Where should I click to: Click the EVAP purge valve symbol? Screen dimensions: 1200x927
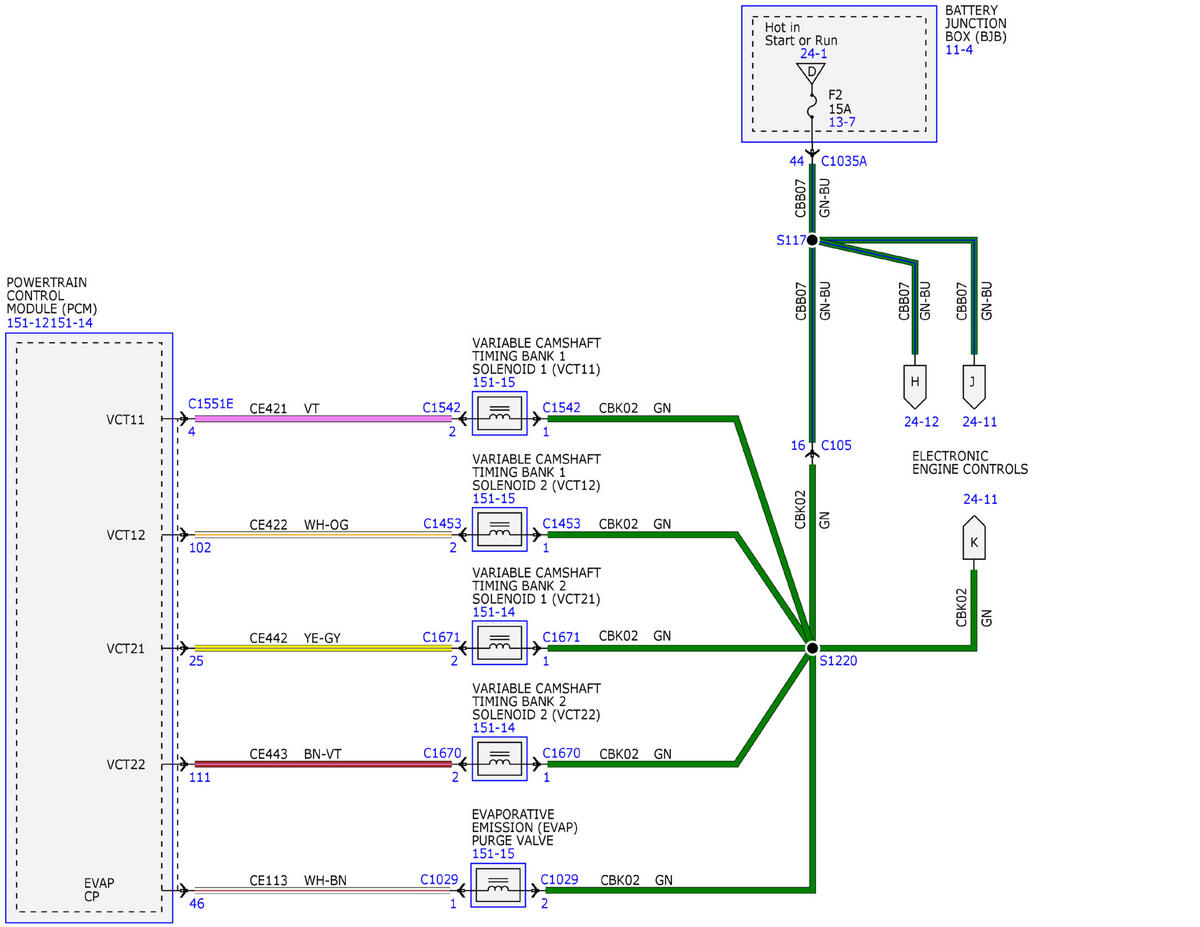(x=499, y=885)
